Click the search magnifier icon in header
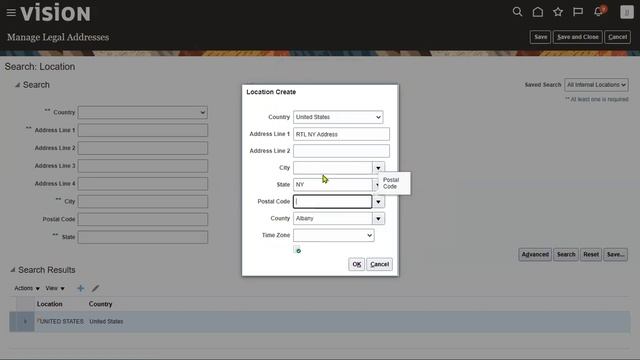640x360 pixels. (517, 12)
